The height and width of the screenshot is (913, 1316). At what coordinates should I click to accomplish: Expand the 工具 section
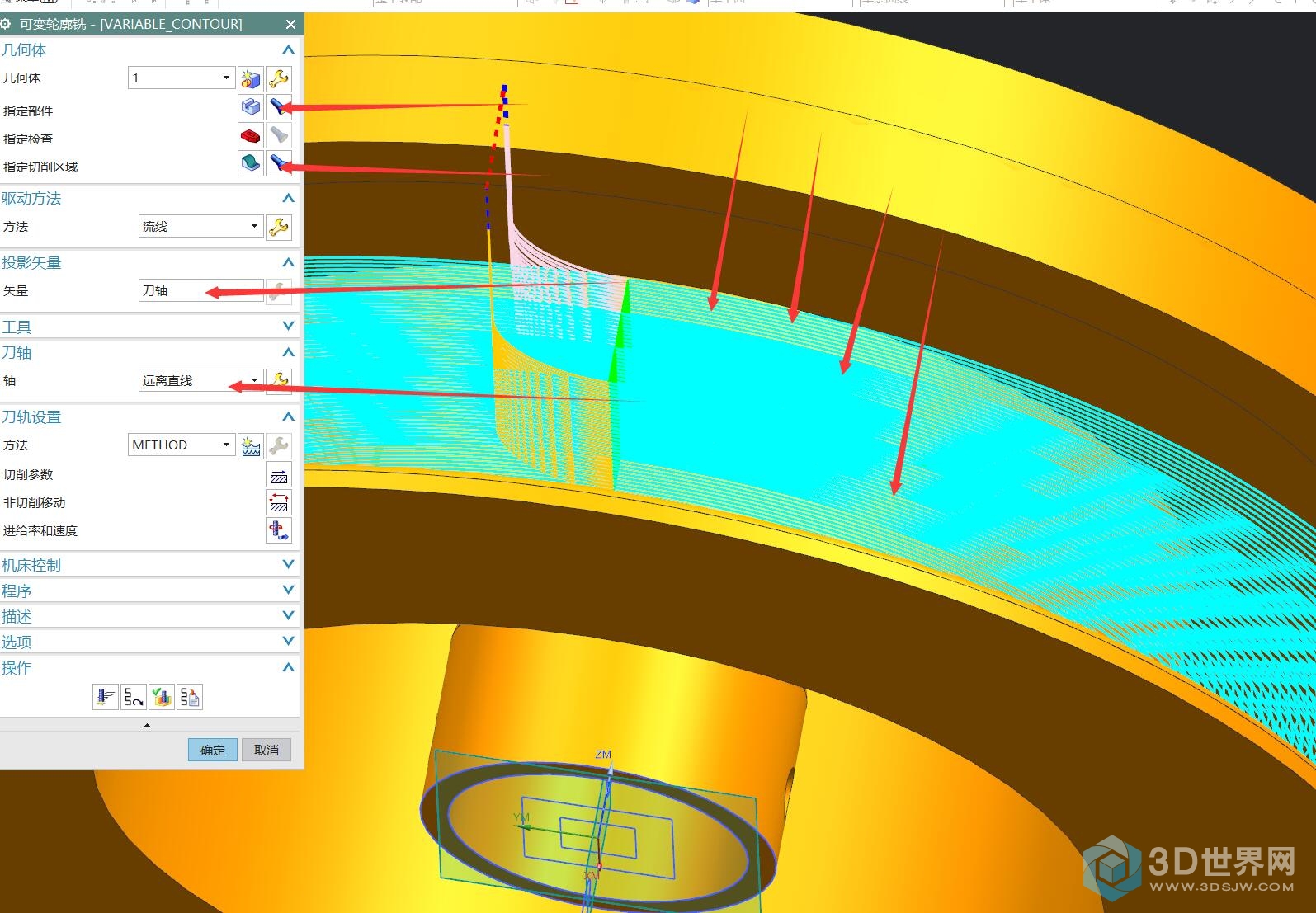(x=288, y=327)
